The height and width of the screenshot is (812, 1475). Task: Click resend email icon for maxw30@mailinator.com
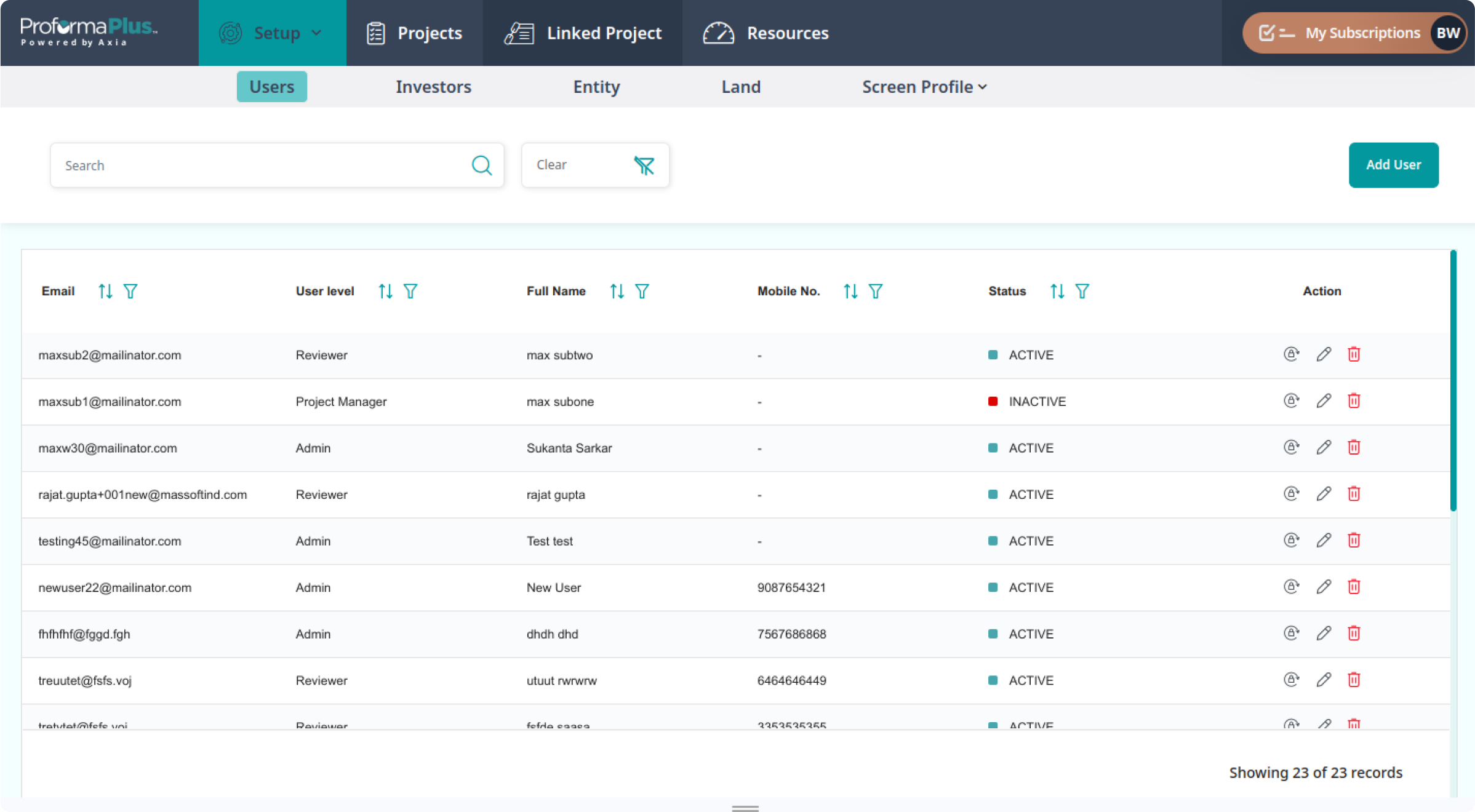[1291, 447]
